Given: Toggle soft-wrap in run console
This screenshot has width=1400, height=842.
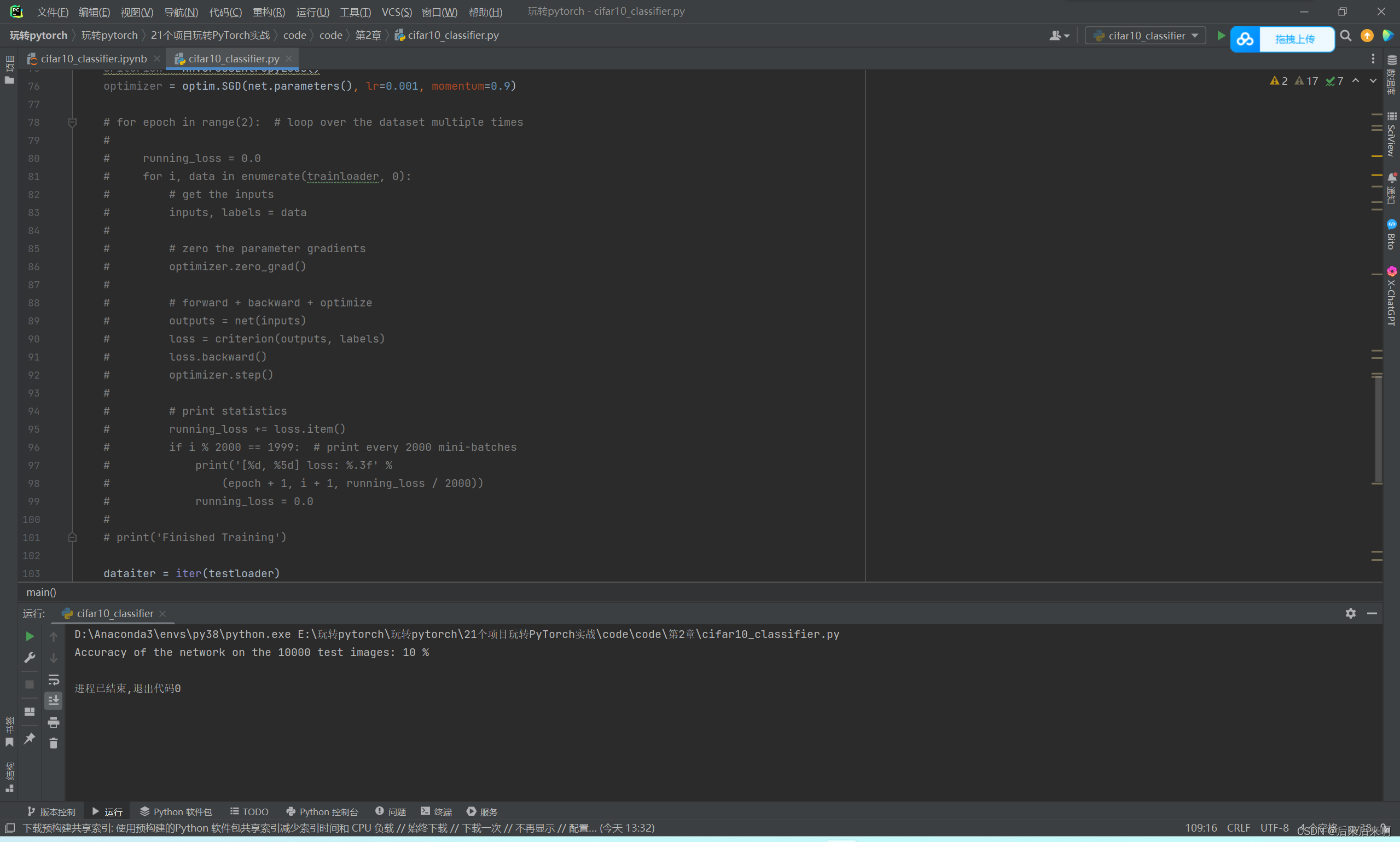Looking at the screenshot, I should [53, 679].
